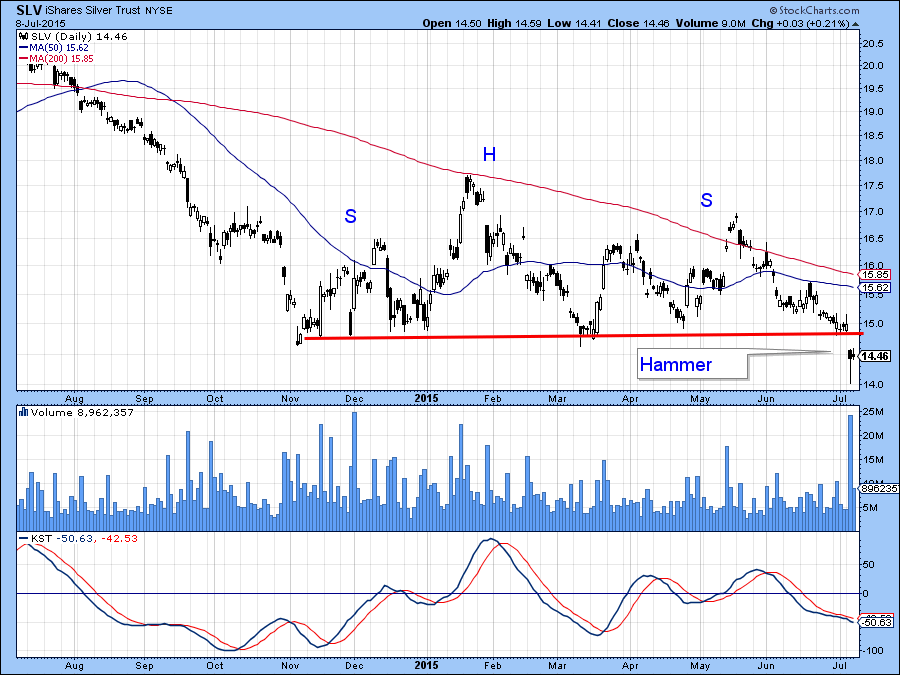The width and height of the screenshot is (900, 675).
Task: Click the 25M volume axis label
Action: click(872, 412)
